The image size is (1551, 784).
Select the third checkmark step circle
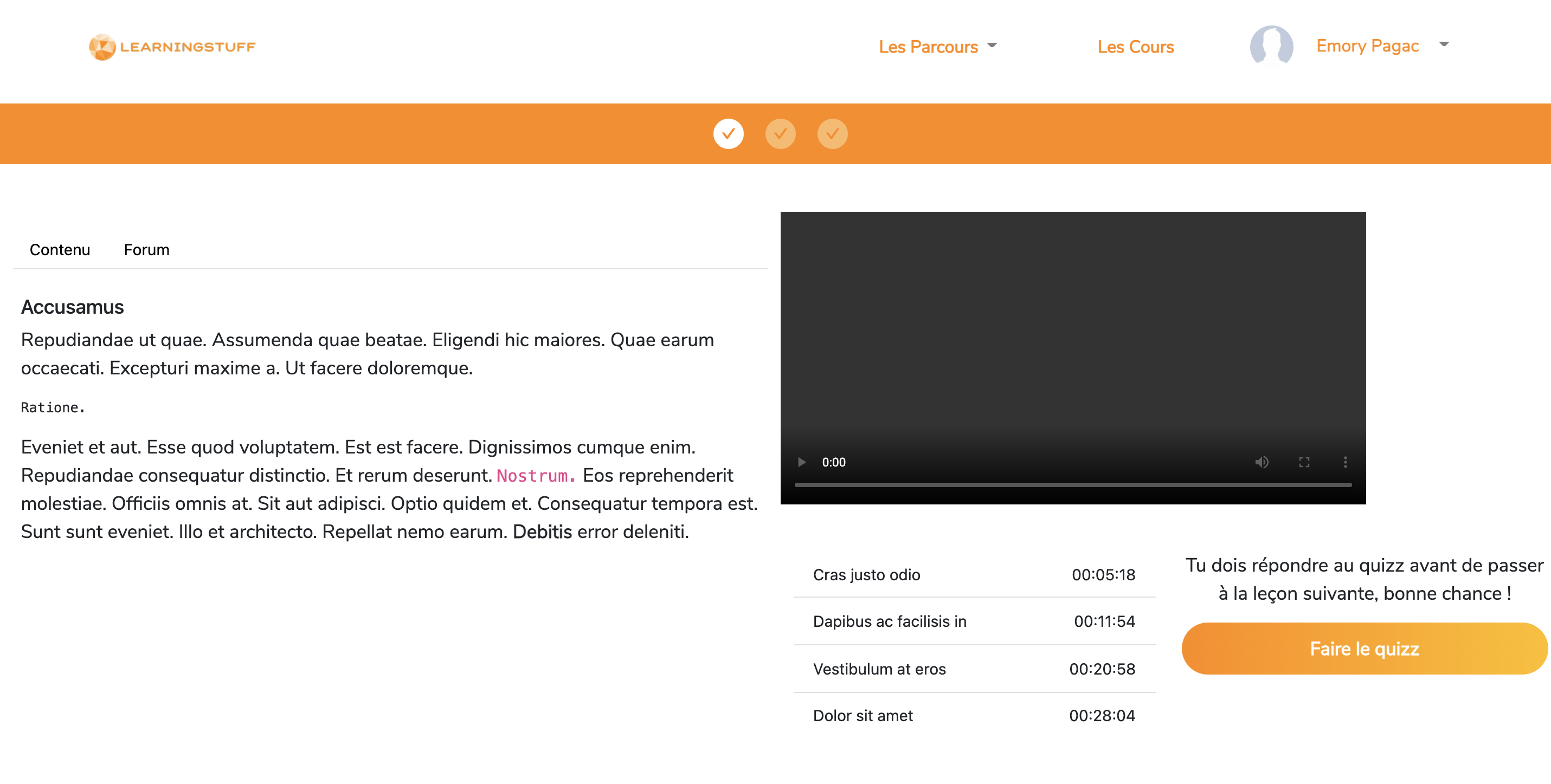[x=832, y=134]
